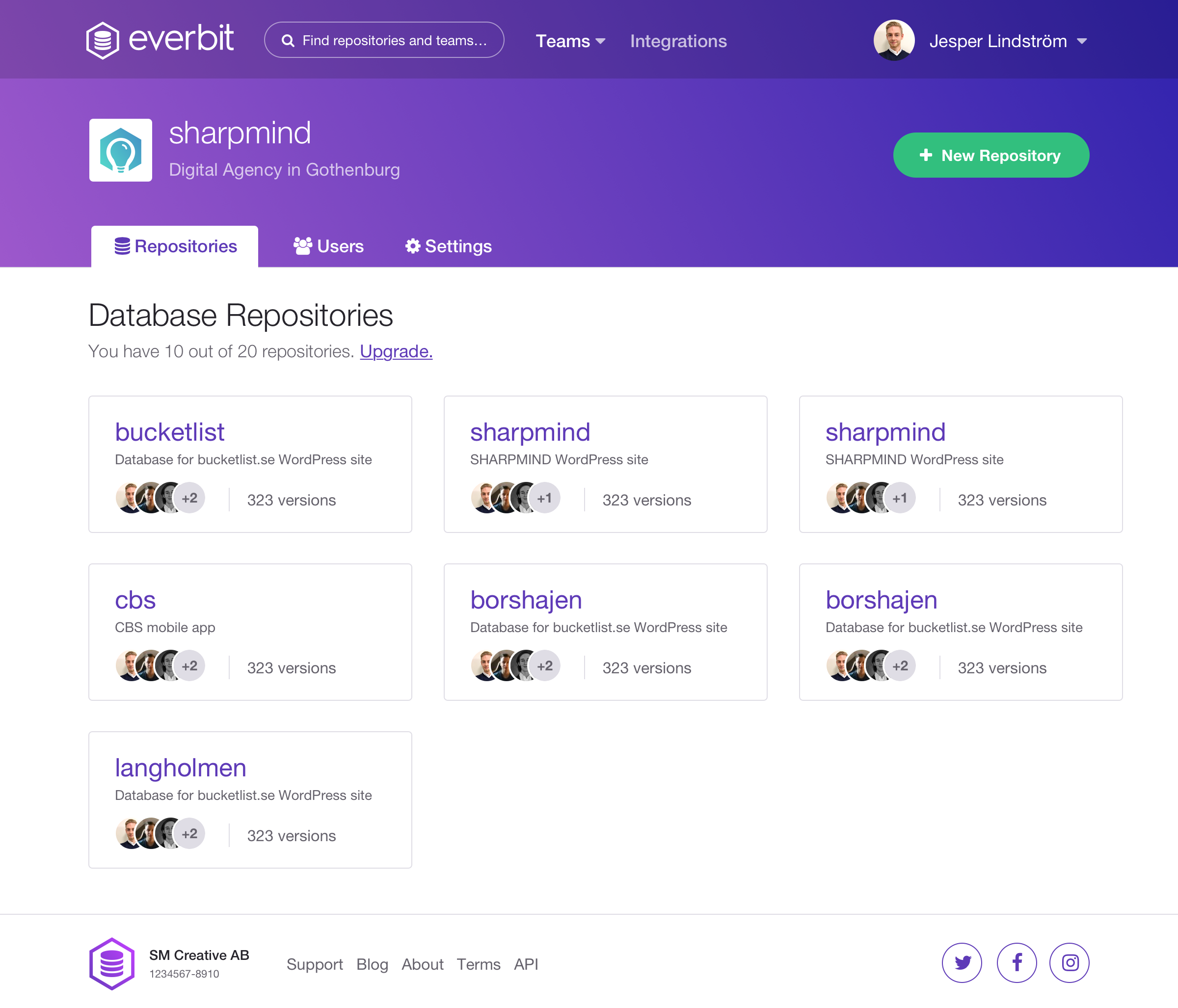Open the langholmen repository title

(x=180, y=768)
